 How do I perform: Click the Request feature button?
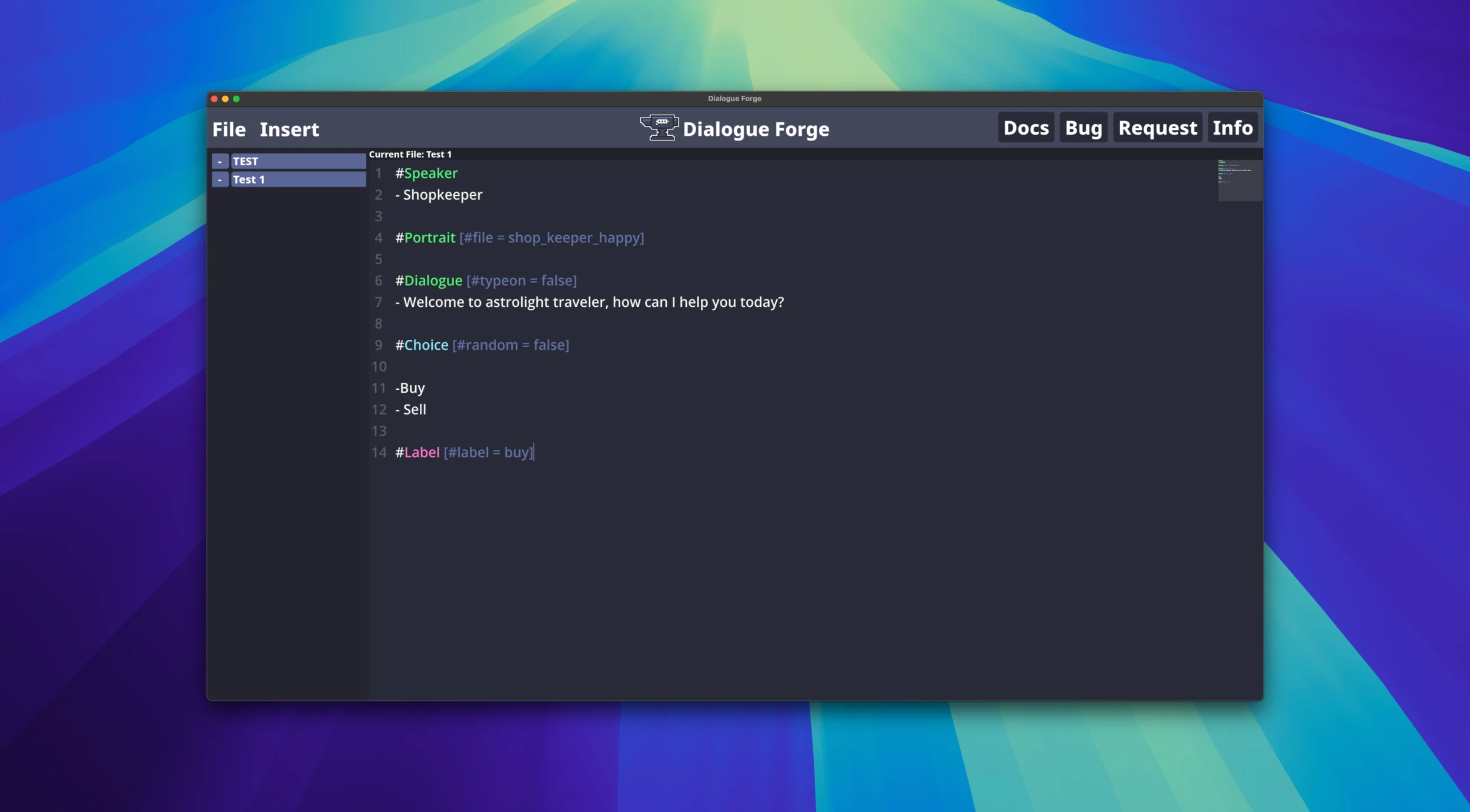[x=1157, y=128]
